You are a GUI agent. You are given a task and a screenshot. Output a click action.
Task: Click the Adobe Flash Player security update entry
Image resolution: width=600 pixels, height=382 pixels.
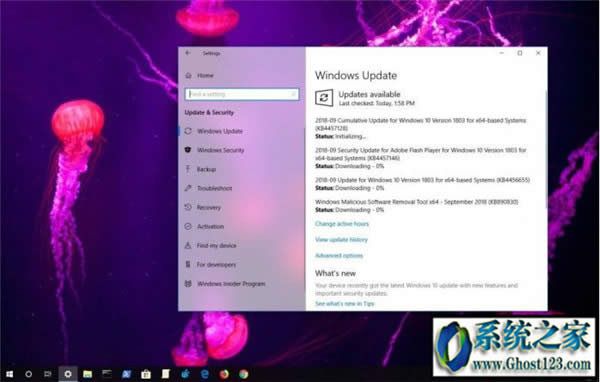(421, 158)
